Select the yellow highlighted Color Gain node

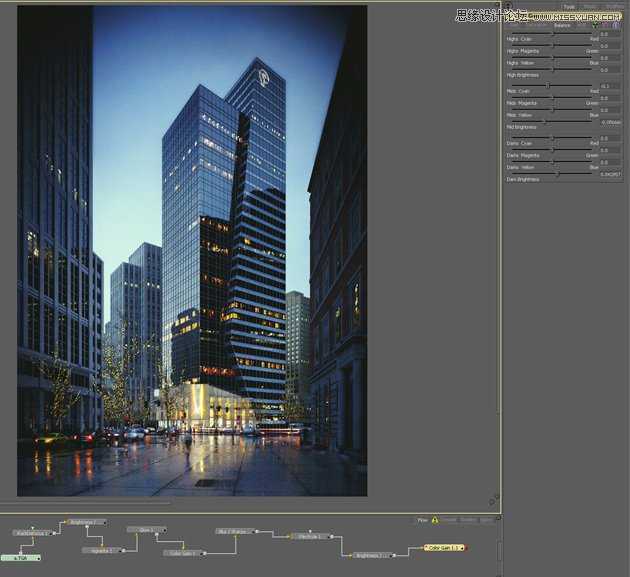pyautogui.click(x=445, y=548)
